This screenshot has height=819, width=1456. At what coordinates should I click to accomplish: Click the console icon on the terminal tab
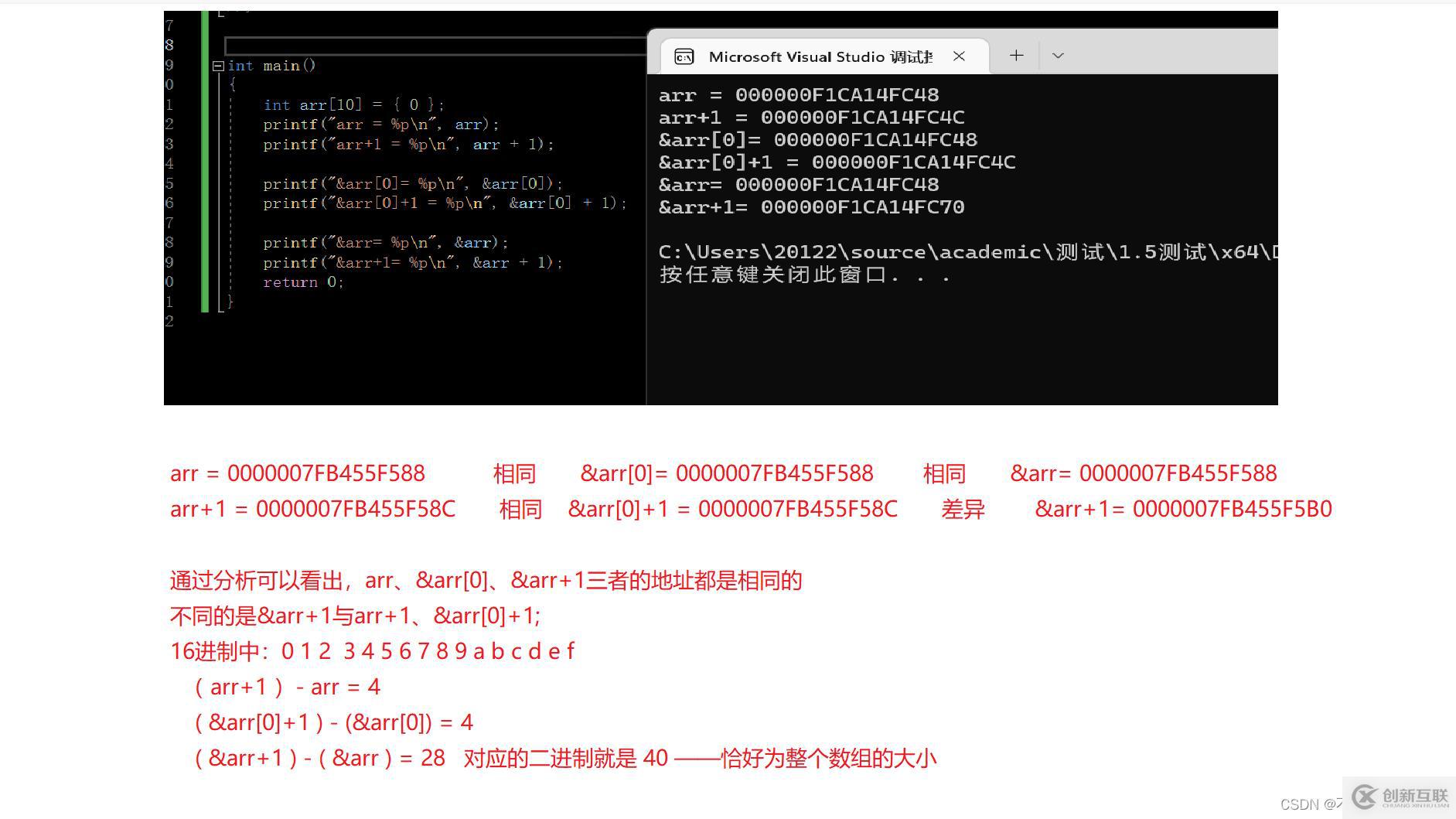click(684, 56)
